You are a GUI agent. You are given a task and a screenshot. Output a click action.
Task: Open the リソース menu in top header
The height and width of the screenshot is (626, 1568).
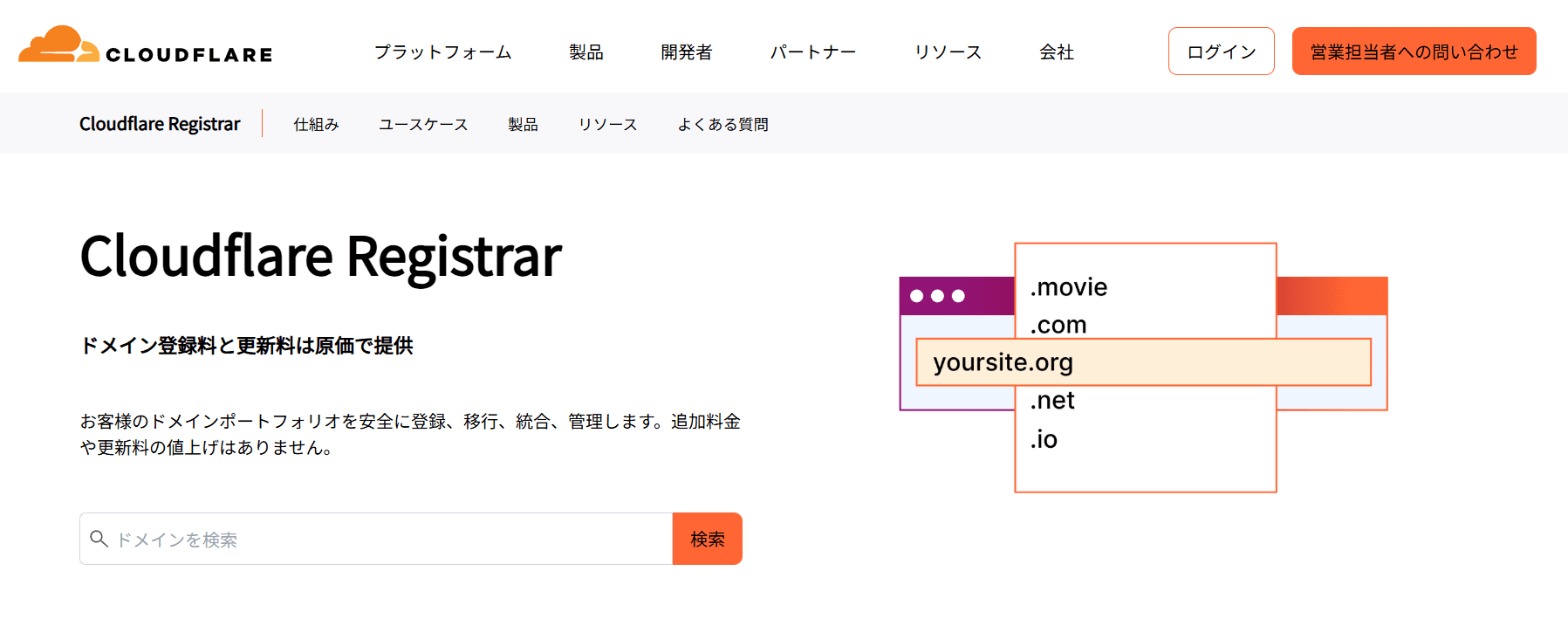pyautogui.click(x=948, y=52)
